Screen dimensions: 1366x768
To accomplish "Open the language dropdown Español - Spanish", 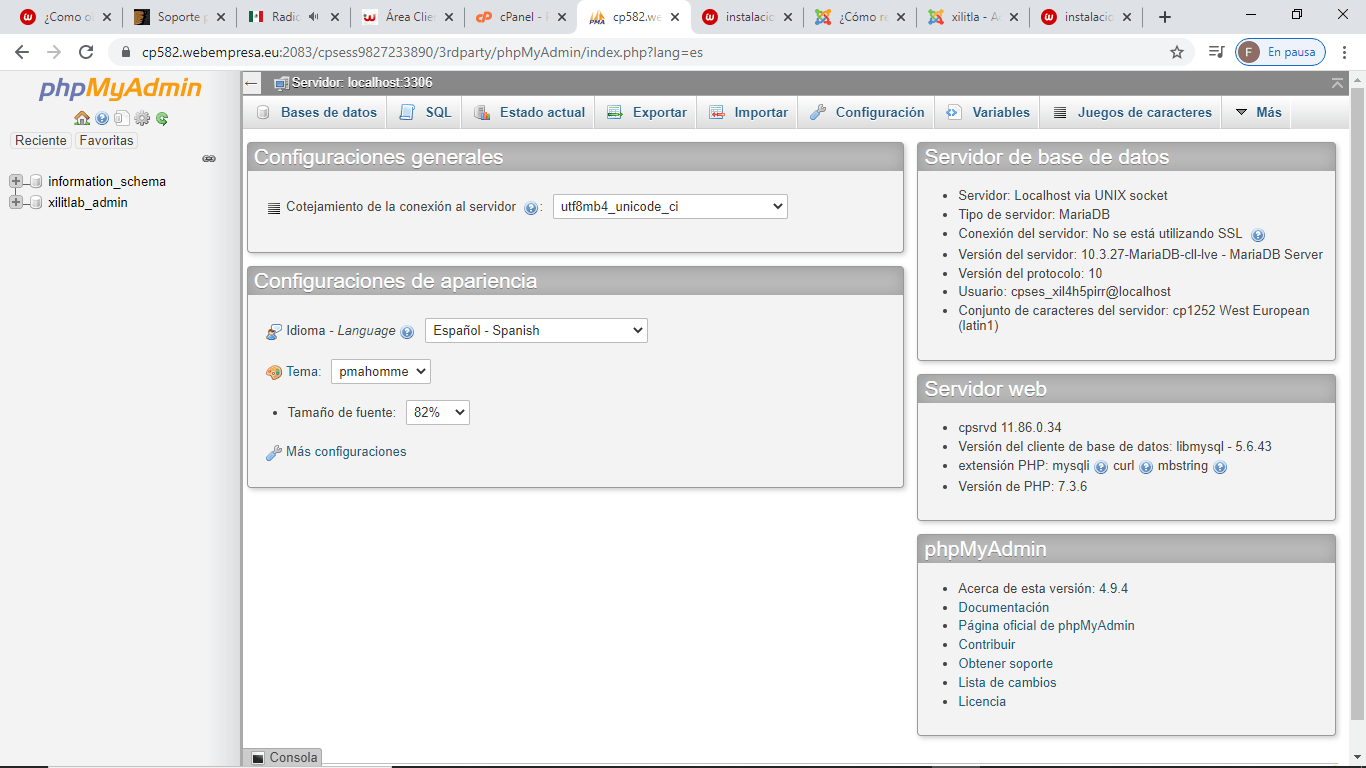I will pos(536,330).
